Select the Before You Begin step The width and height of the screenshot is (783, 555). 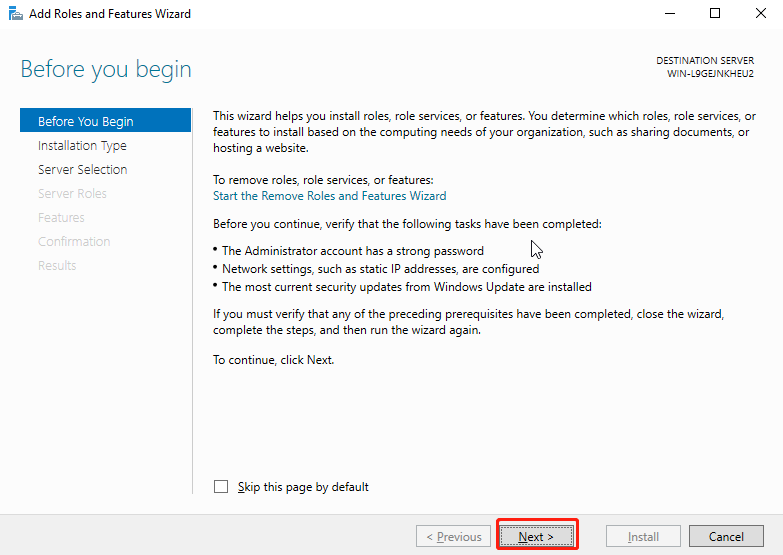[x=85, y=122]
